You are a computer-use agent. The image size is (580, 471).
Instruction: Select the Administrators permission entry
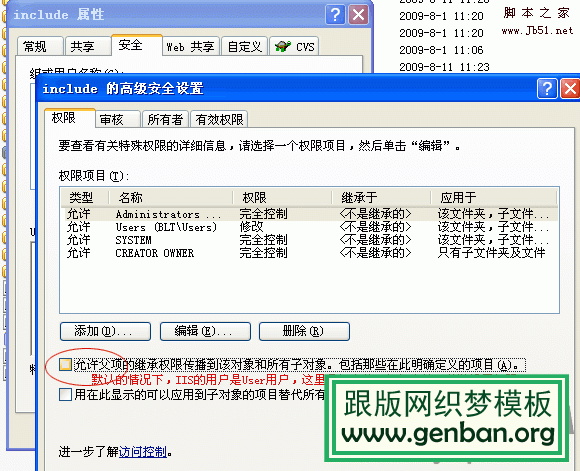[311, 214]
